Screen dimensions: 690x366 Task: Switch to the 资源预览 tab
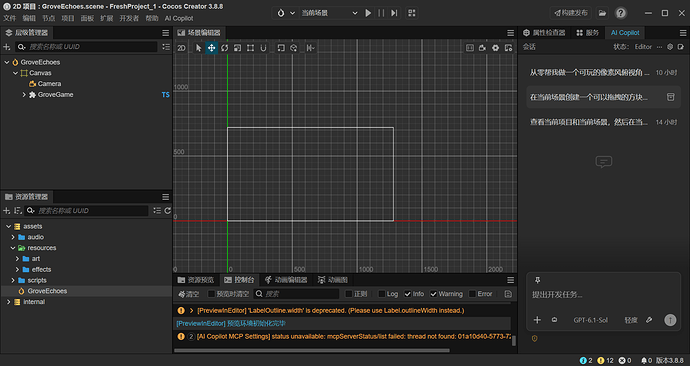tap(196, 280)
